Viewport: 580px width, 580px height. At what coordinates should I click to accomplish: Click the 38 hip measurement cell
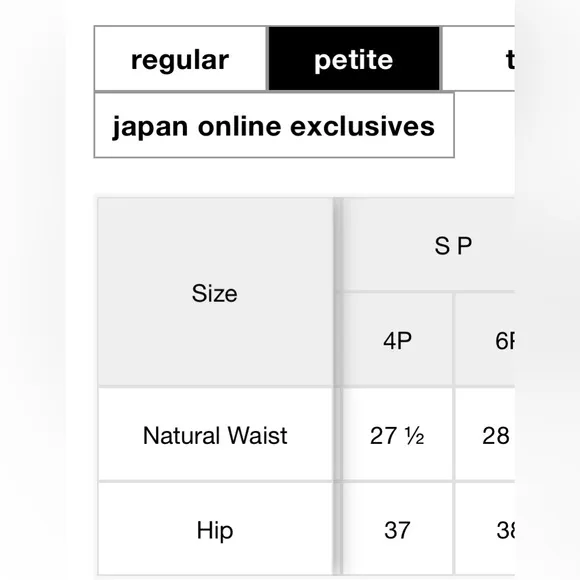coord(485,530)
